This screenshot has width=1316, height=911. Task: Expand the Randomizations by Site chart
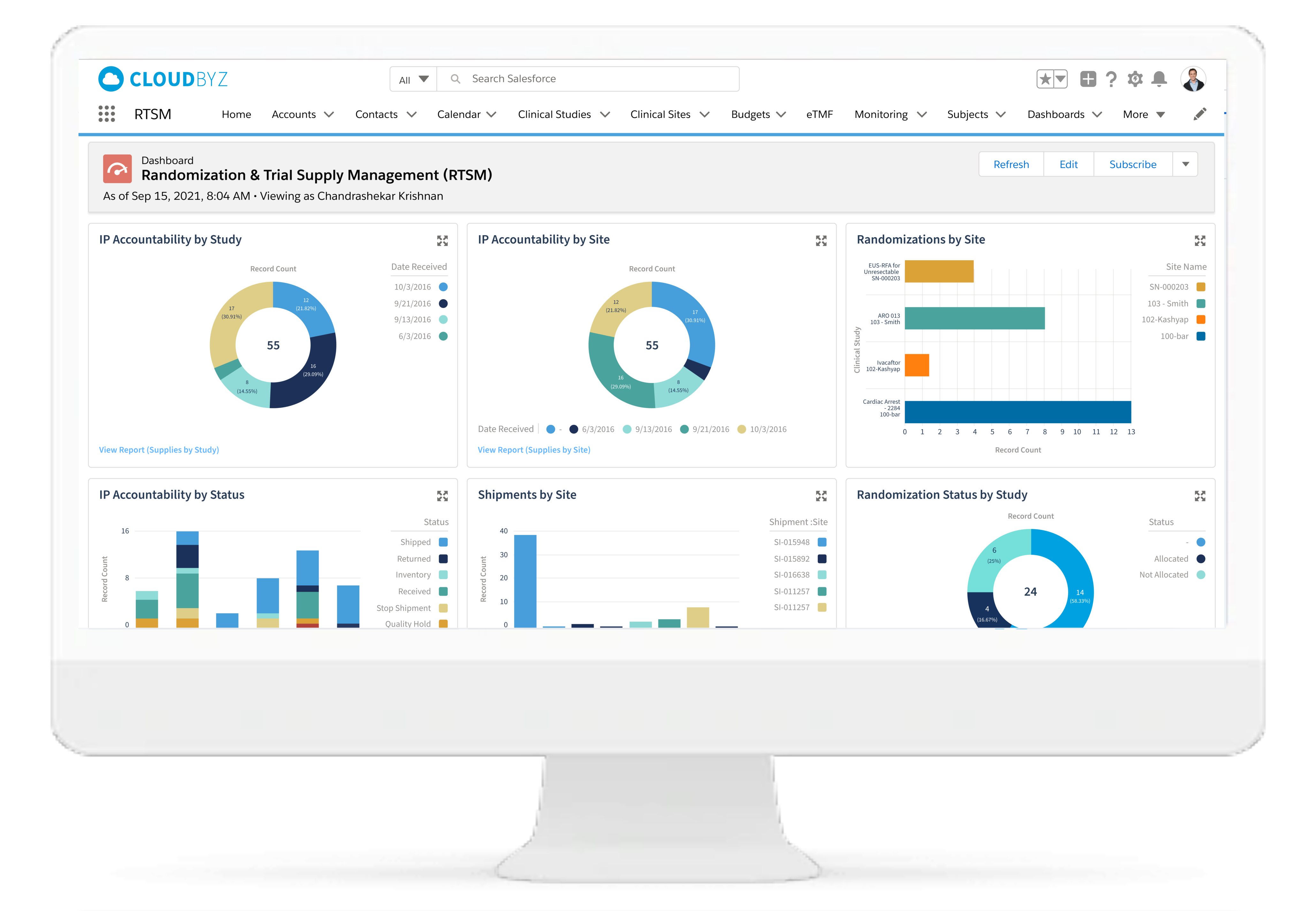[x=1199, y=241]
